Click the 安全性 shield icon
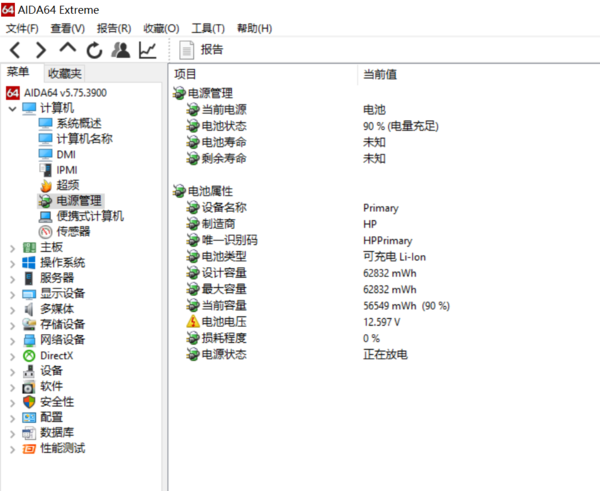 click(29, 402)
